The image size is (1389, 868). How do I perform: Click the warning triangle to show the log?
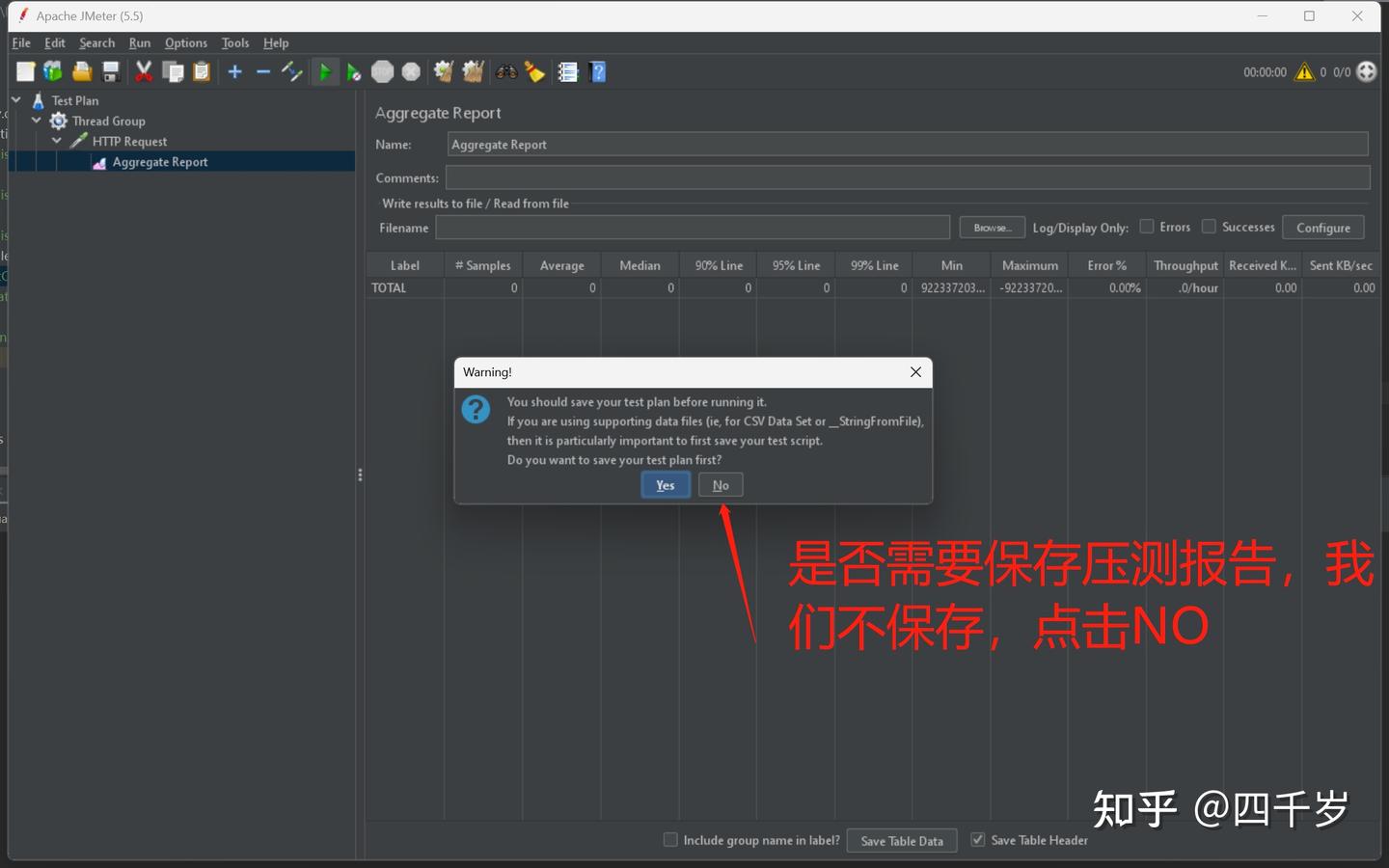1304,71
